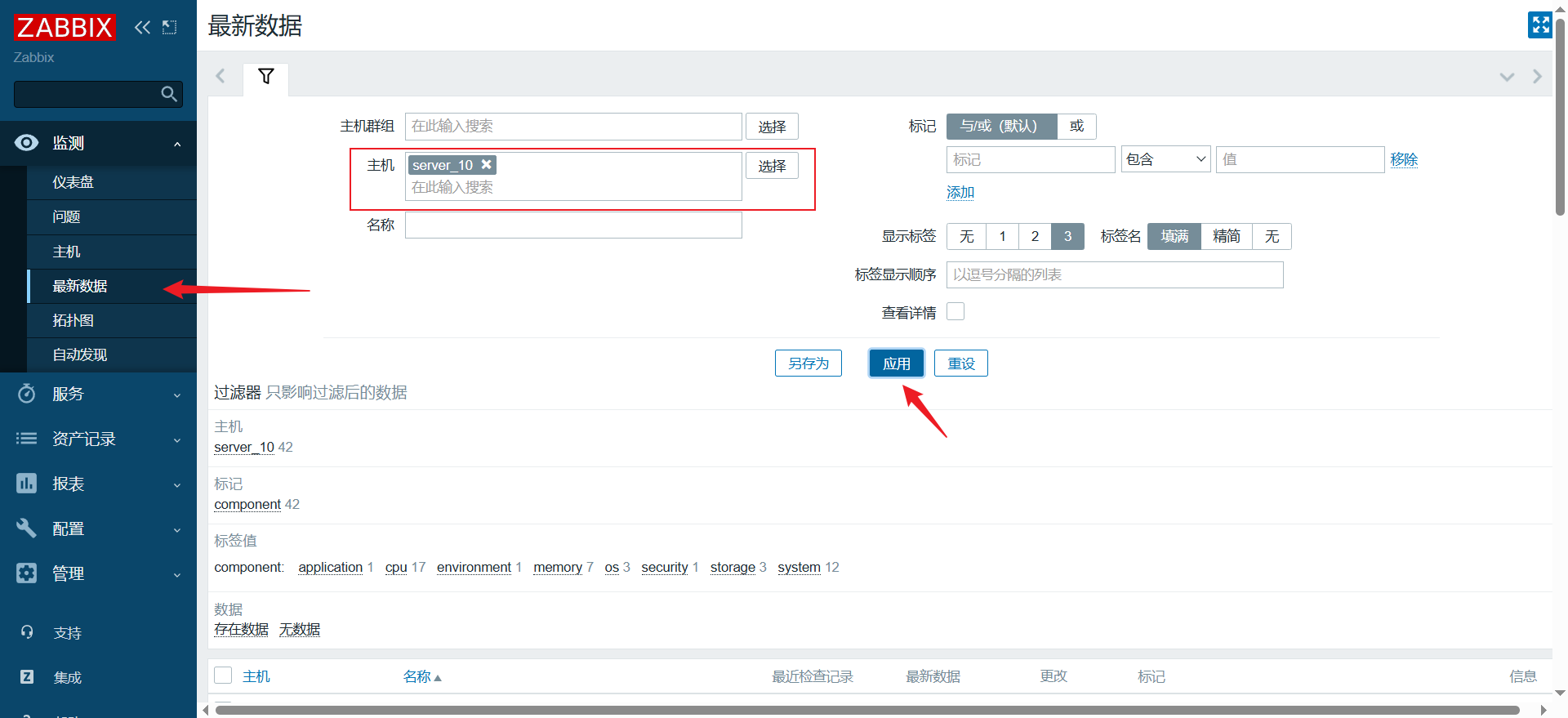
Task: Click the sidebar search magnifier icon
Action: point(169,94)
